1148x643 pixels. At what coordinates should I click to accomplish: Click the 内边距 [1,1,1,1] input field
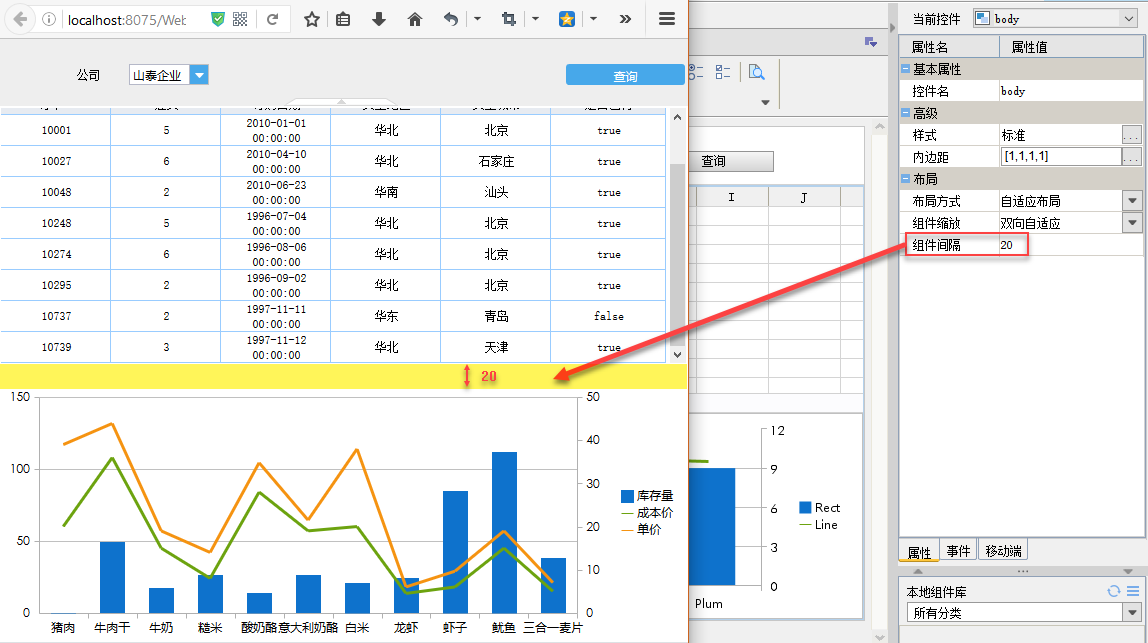[x=1061, y=156]
